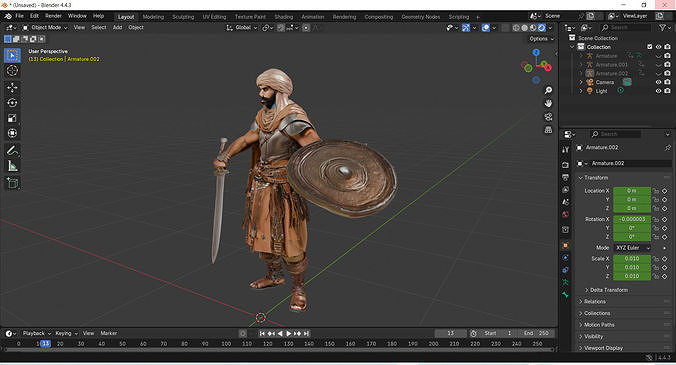Select the Add Cube tool
Viewport: 676px width, 365px height.
click(x=12, y=183)
